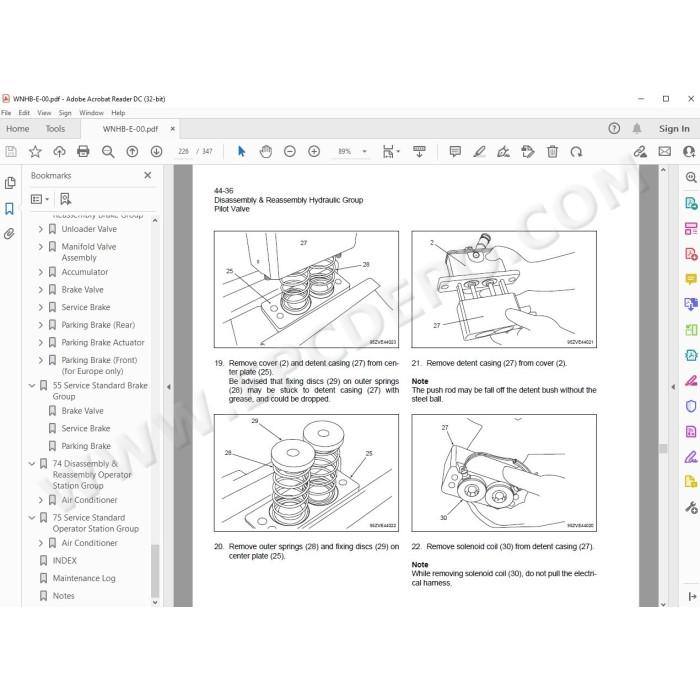Rotate the page clockwise
This screenshot has width=700, height=700.
576,152
